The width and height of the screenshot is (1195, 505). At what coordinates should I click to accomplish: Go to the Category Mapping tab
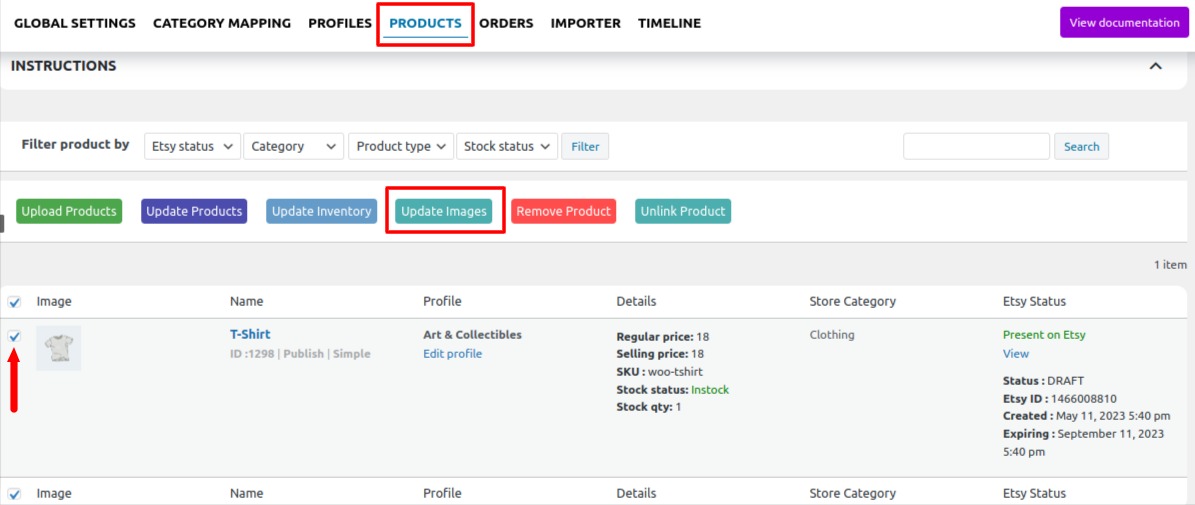[x=222, y=24]
